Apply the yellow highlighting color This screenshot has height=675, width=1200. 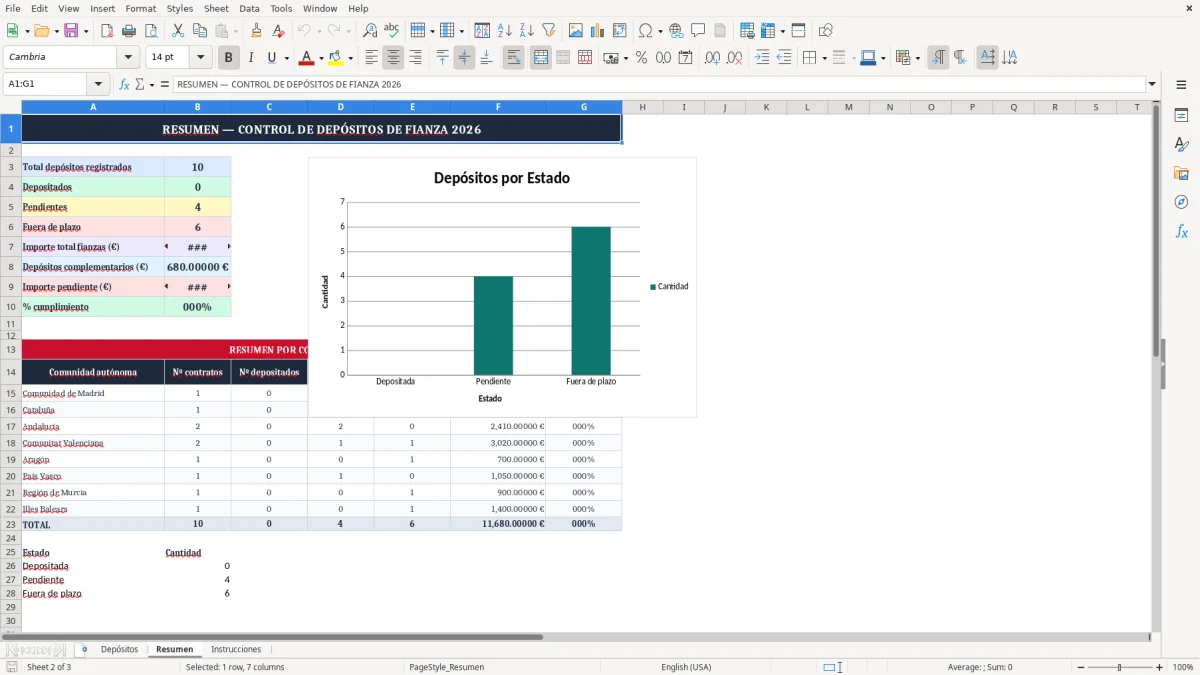tap(336, 58)
